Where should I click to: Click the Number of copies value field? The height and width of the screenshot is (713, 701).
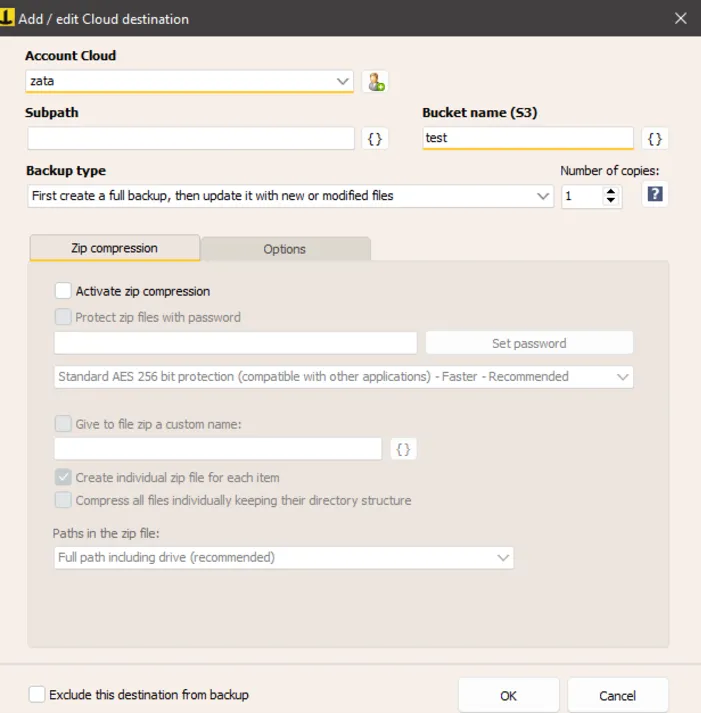point(583,196)
